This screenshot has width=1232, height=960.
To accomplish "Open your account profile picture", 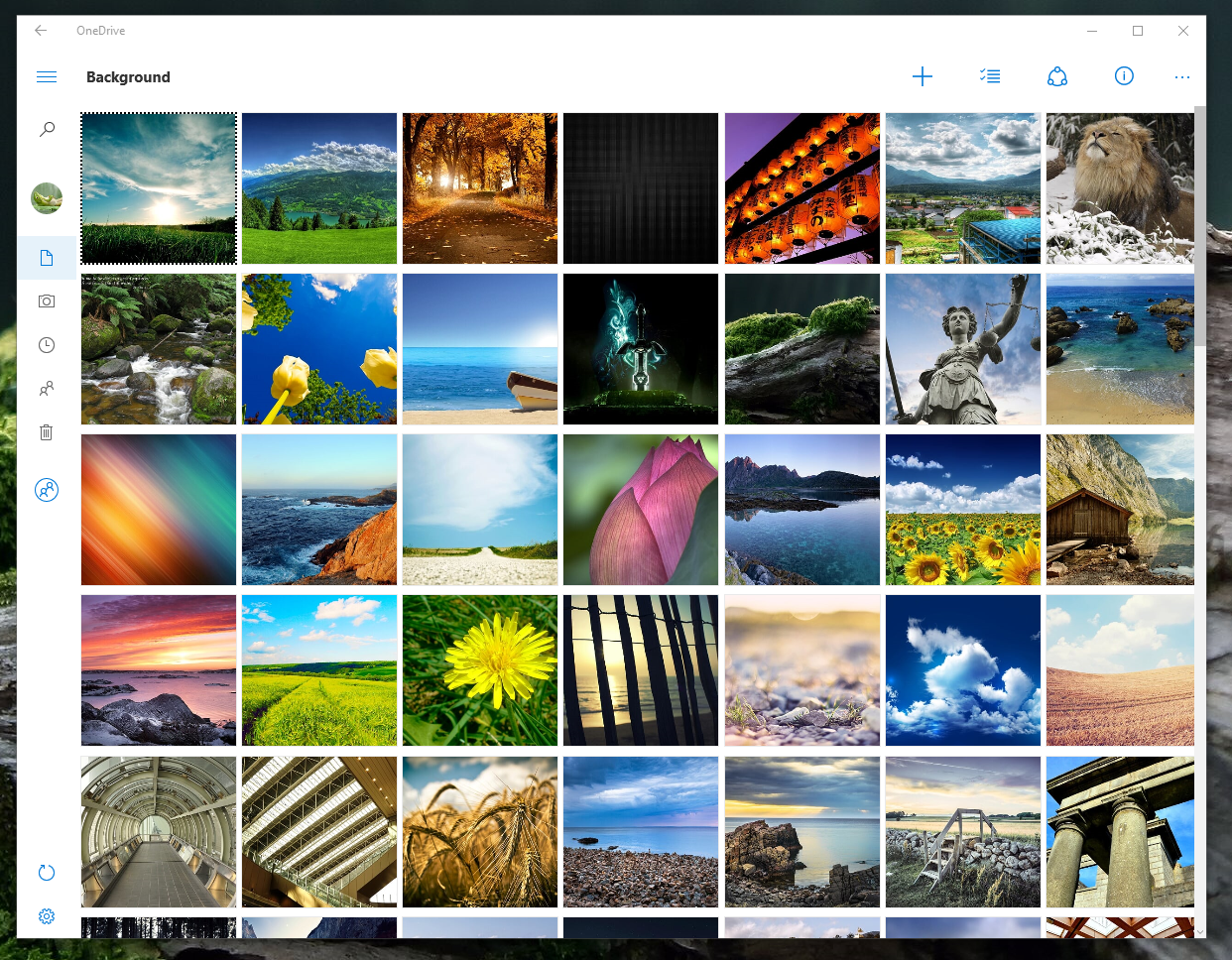I will click(46, 197).
